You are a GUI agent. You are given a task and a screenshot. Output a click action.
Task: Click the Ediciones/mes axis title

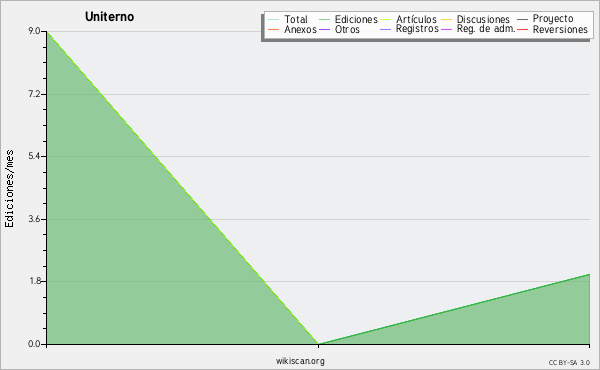coord(9,189)
